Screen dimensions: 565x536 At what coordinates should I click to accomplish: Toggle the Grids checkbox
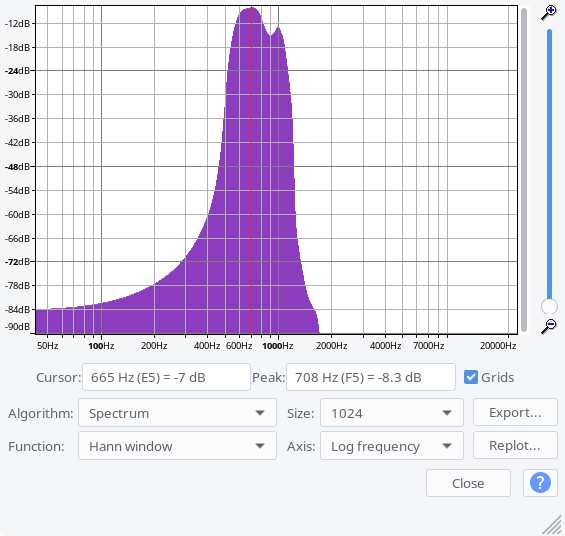pyautogui.click(x=471, y=377)
